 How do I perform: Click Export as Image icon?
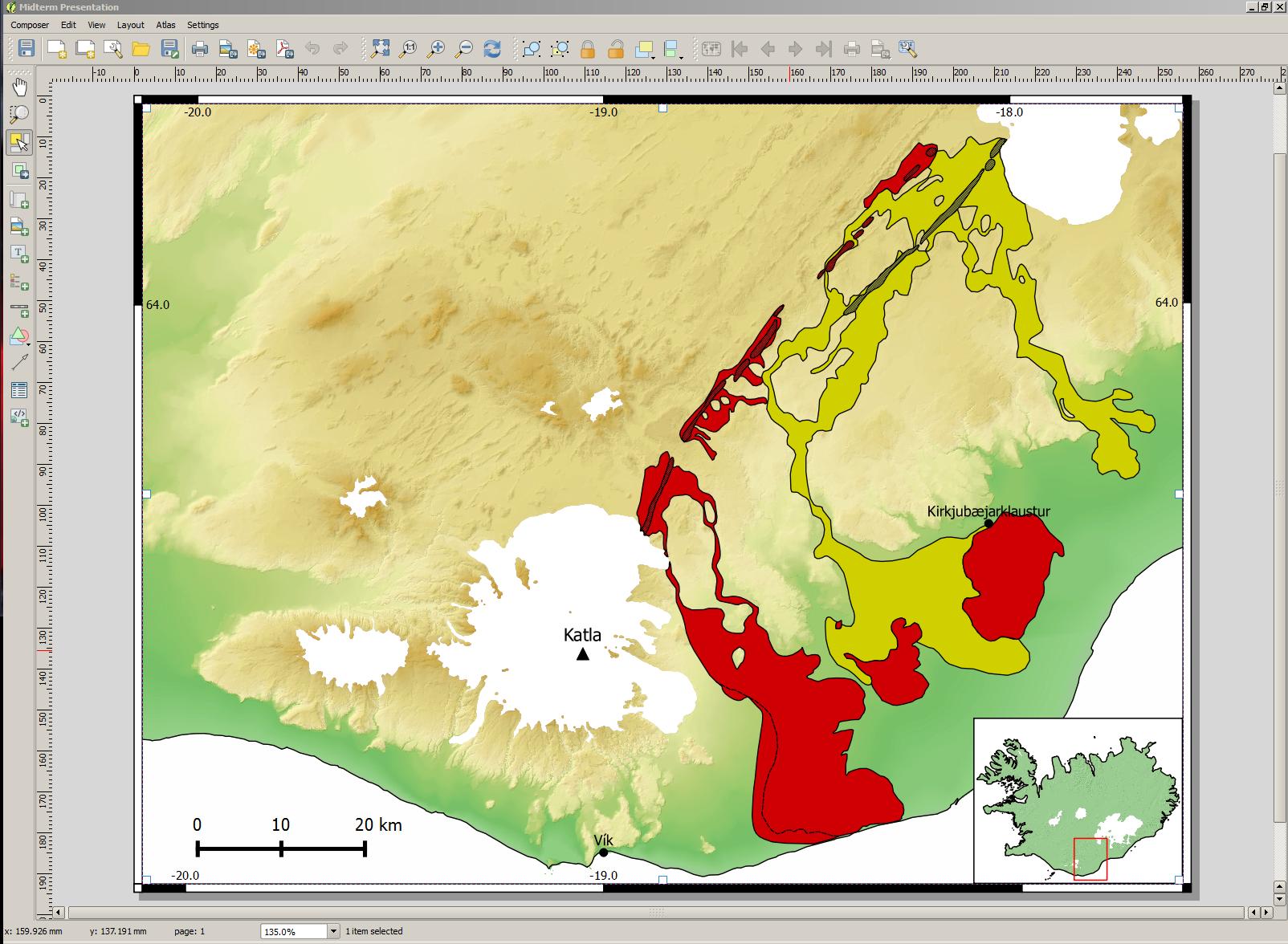[228, 49]
